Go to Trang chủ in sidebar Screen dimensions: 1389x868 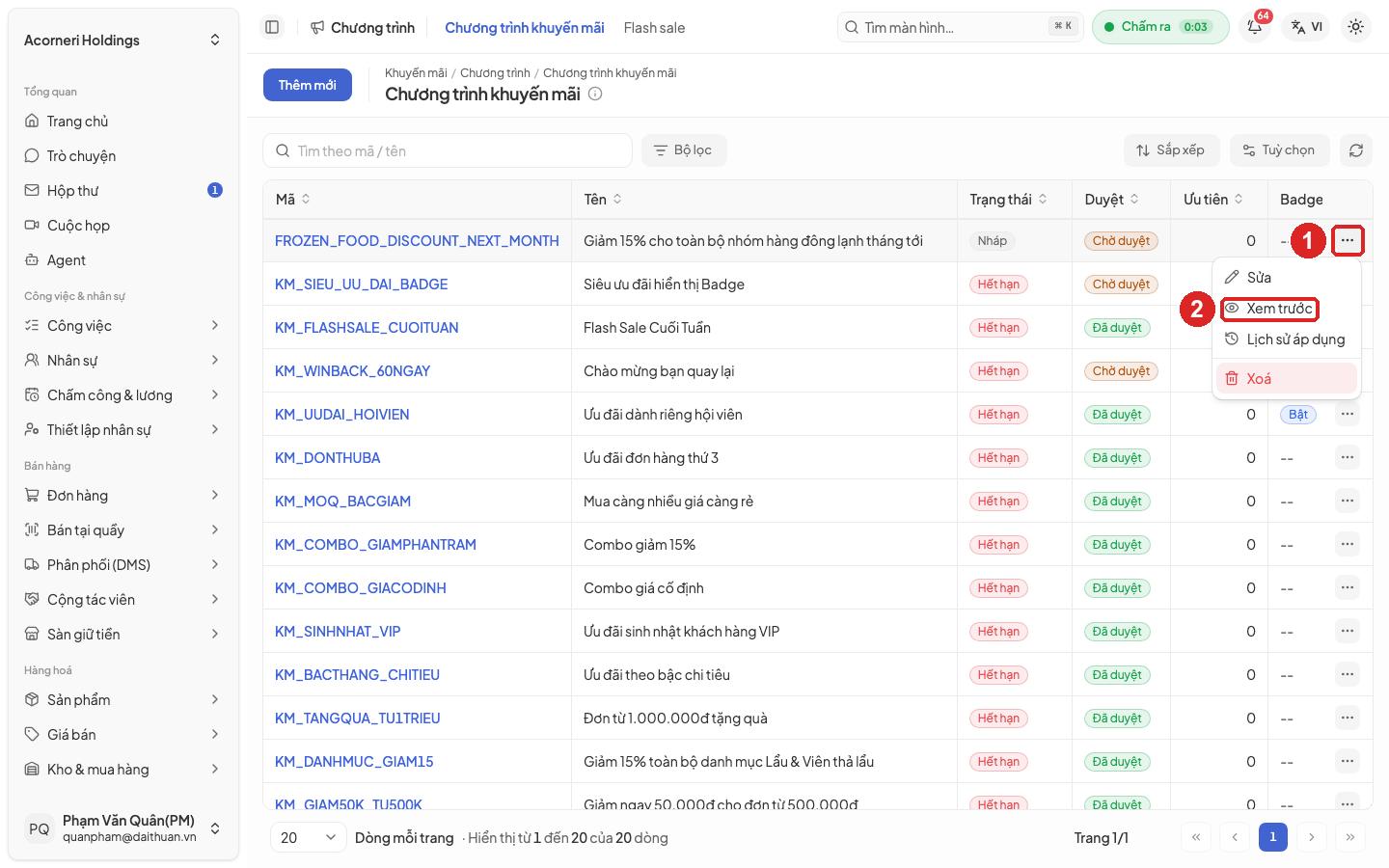(123, 122)
